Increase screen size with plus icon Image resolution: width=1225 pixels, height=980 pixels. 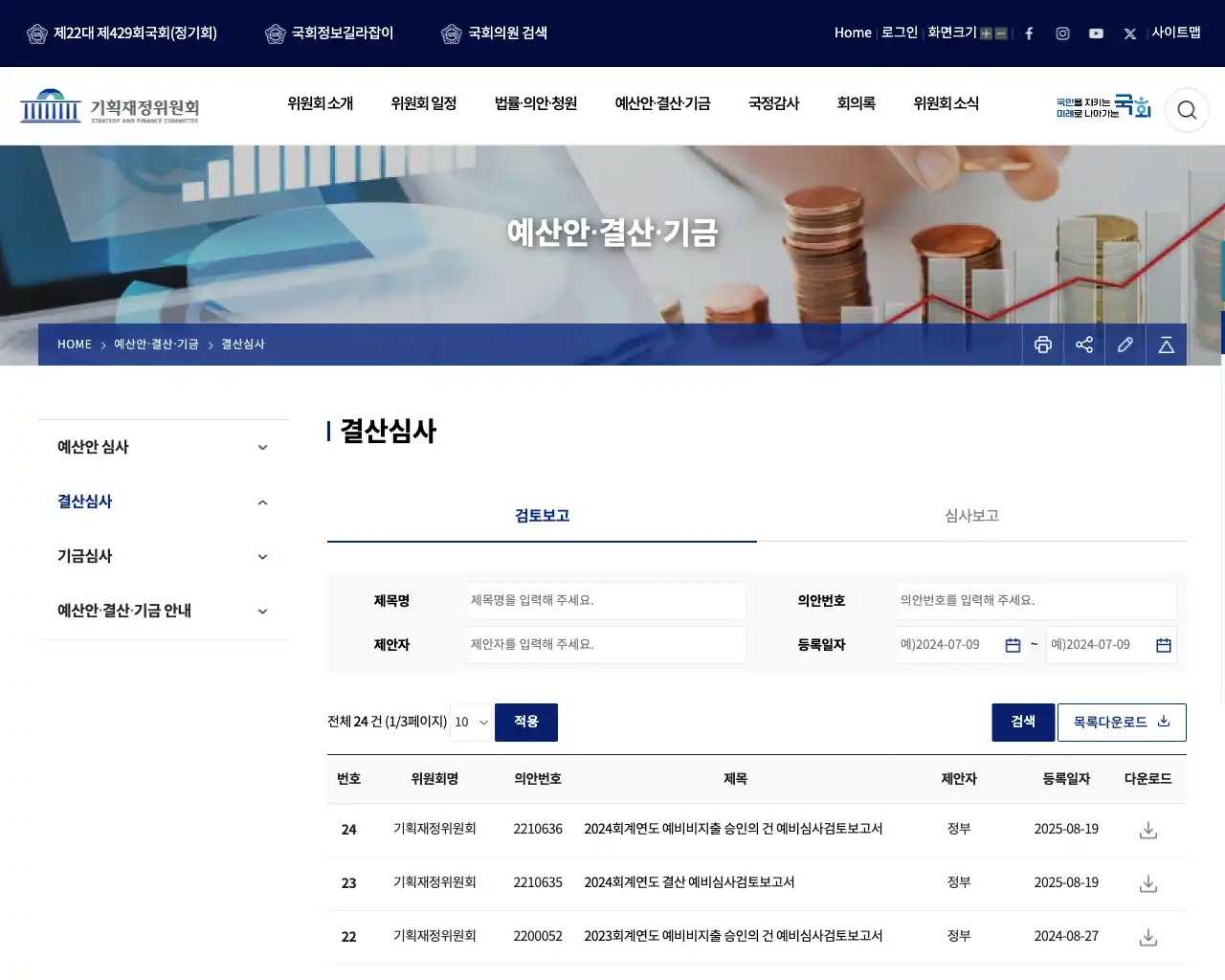pyautogui.click(x=986, y=33)
